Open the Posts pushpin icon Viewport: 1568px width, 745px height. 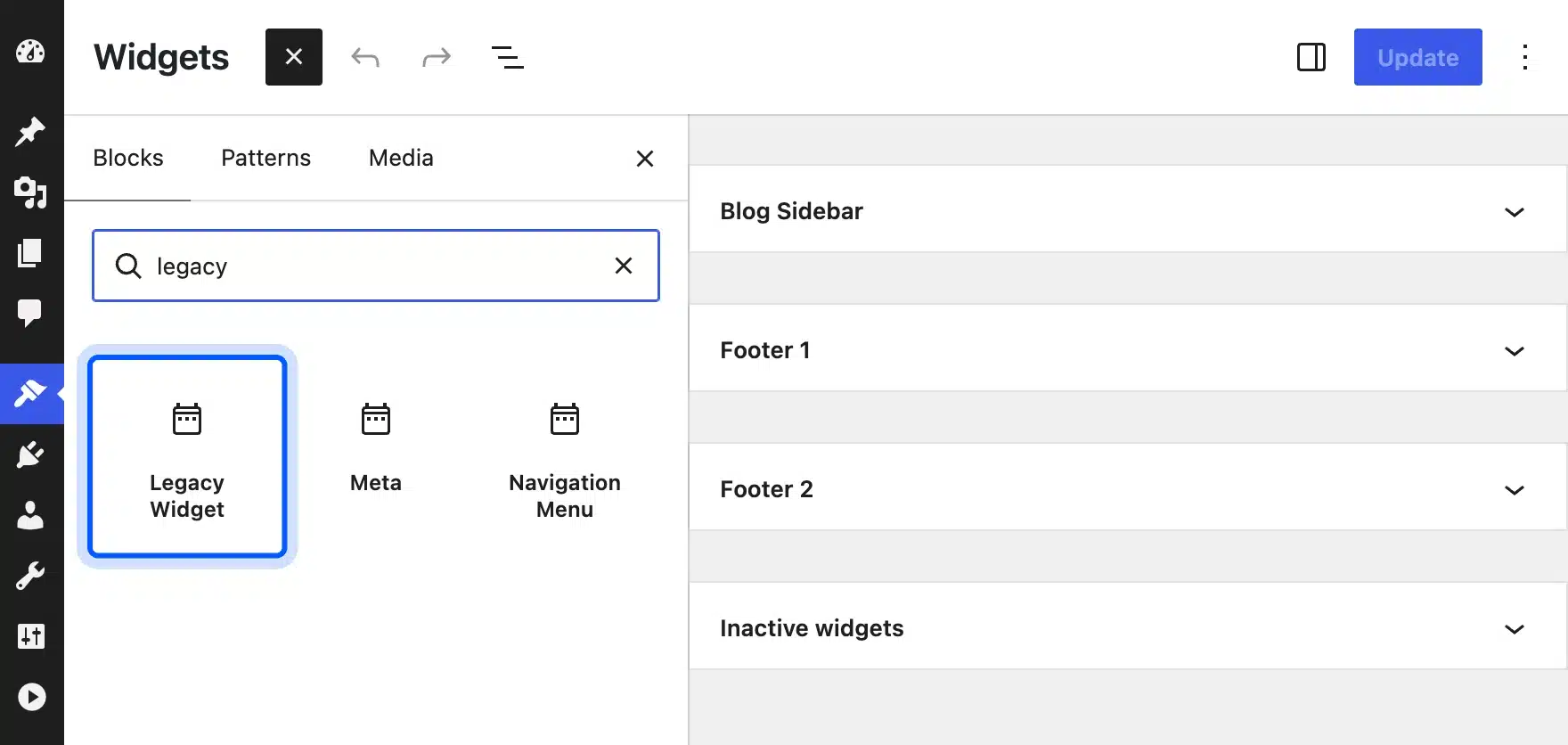30,131
